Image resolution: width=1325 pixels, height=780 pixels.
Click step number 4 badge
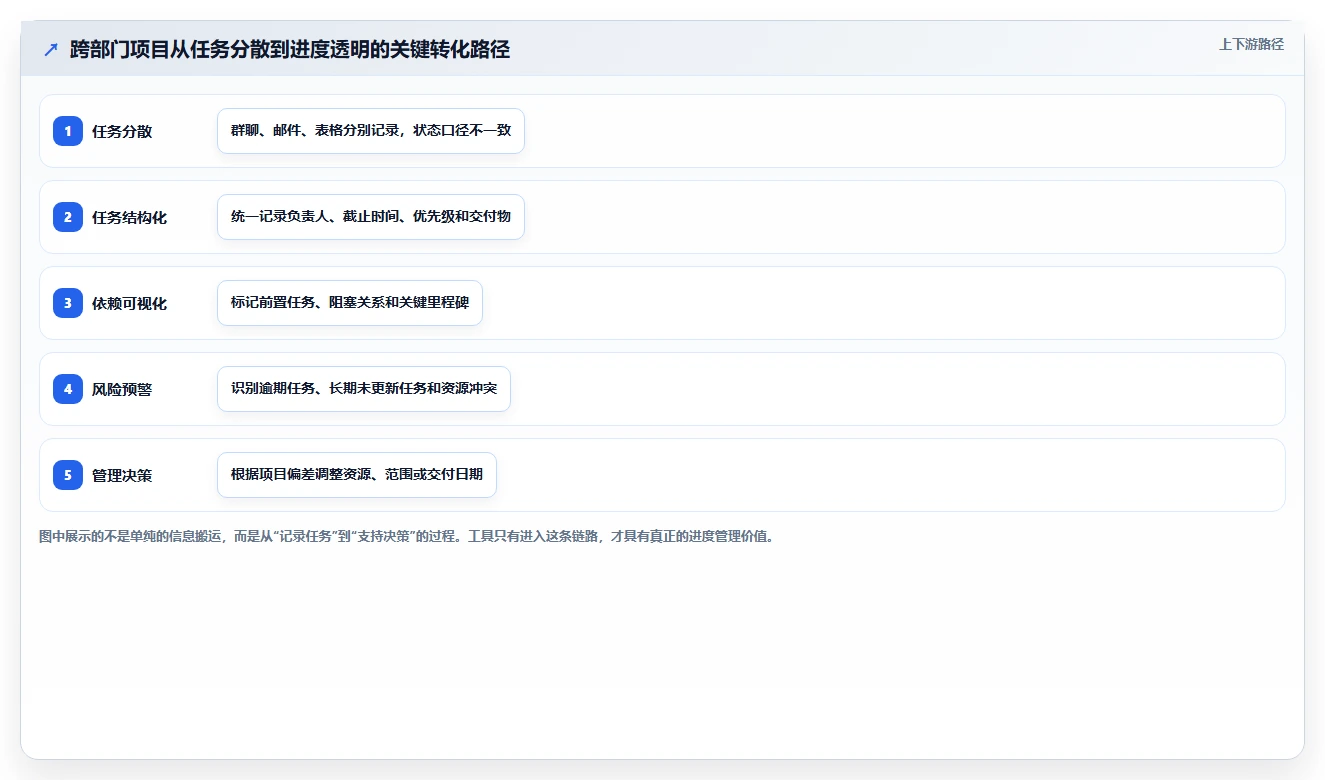point(68,389)
